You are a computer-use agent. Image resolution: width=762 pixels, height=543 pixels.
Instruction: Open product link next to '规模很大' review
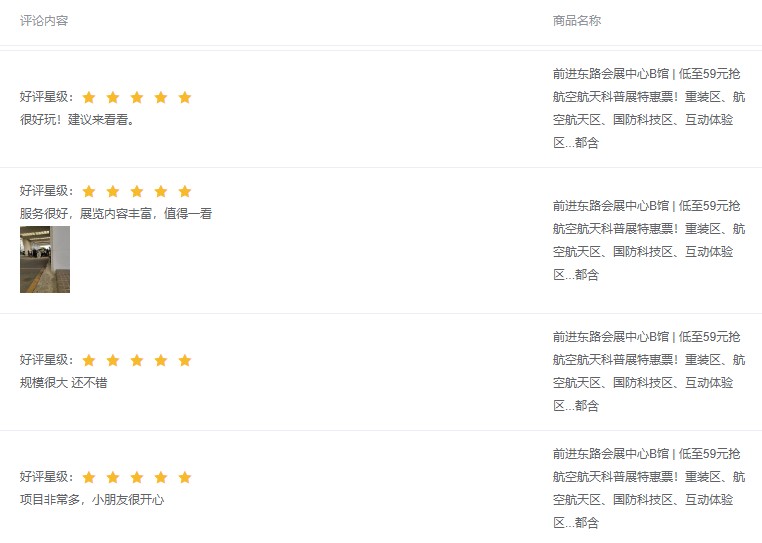coord(648,371)
